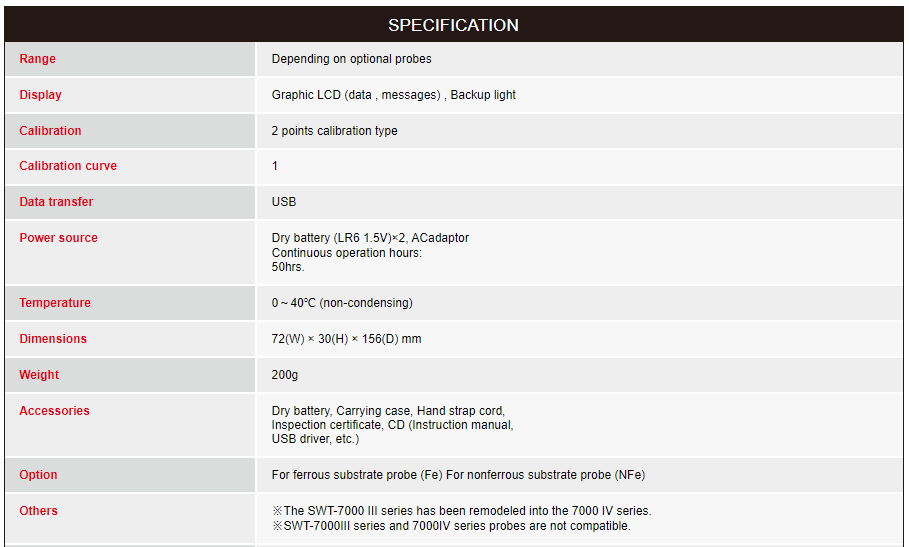The width and height of the screenshot is (909, 547).
Task: Click the red Range row label
Action: (x=38, y=59)
